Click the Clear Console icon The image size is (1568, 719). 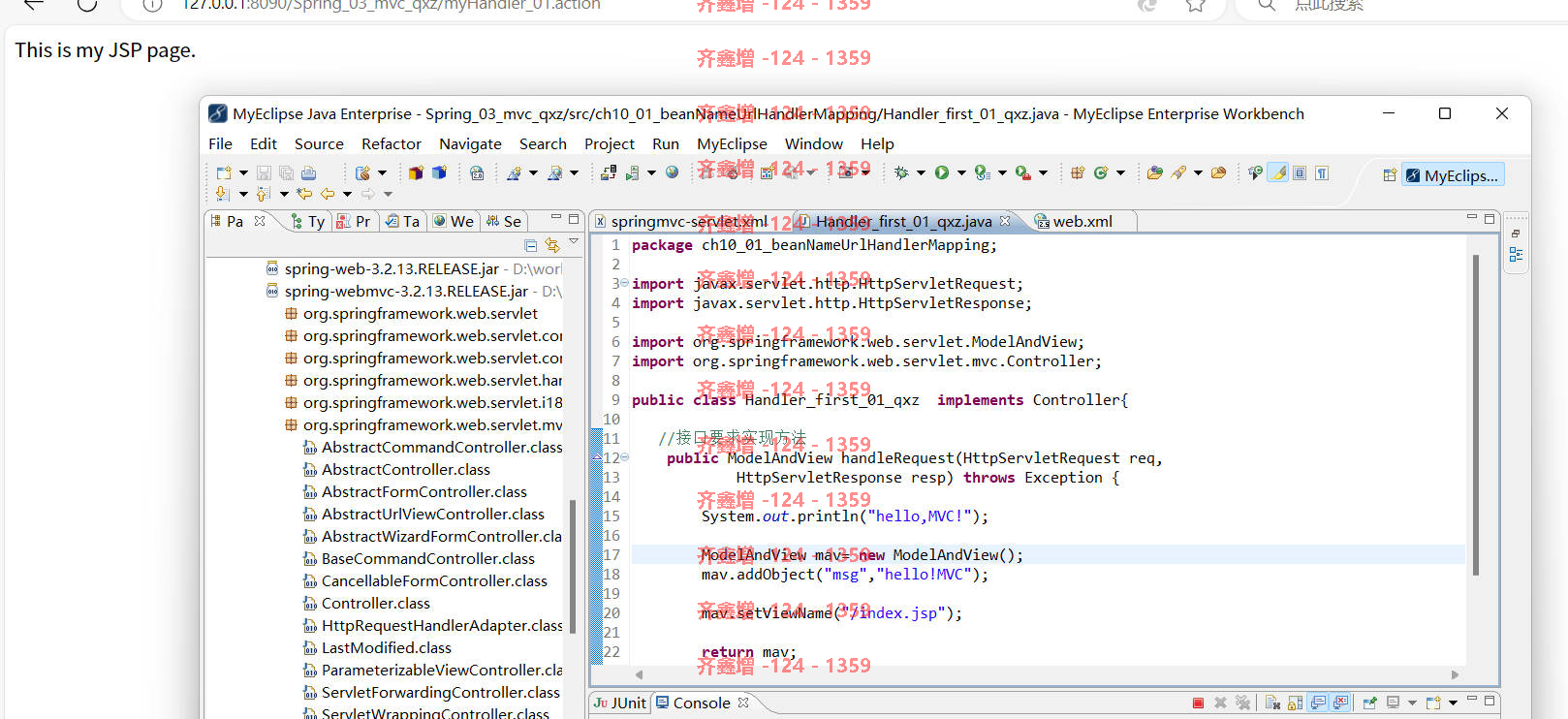(x=1272, y=703)
